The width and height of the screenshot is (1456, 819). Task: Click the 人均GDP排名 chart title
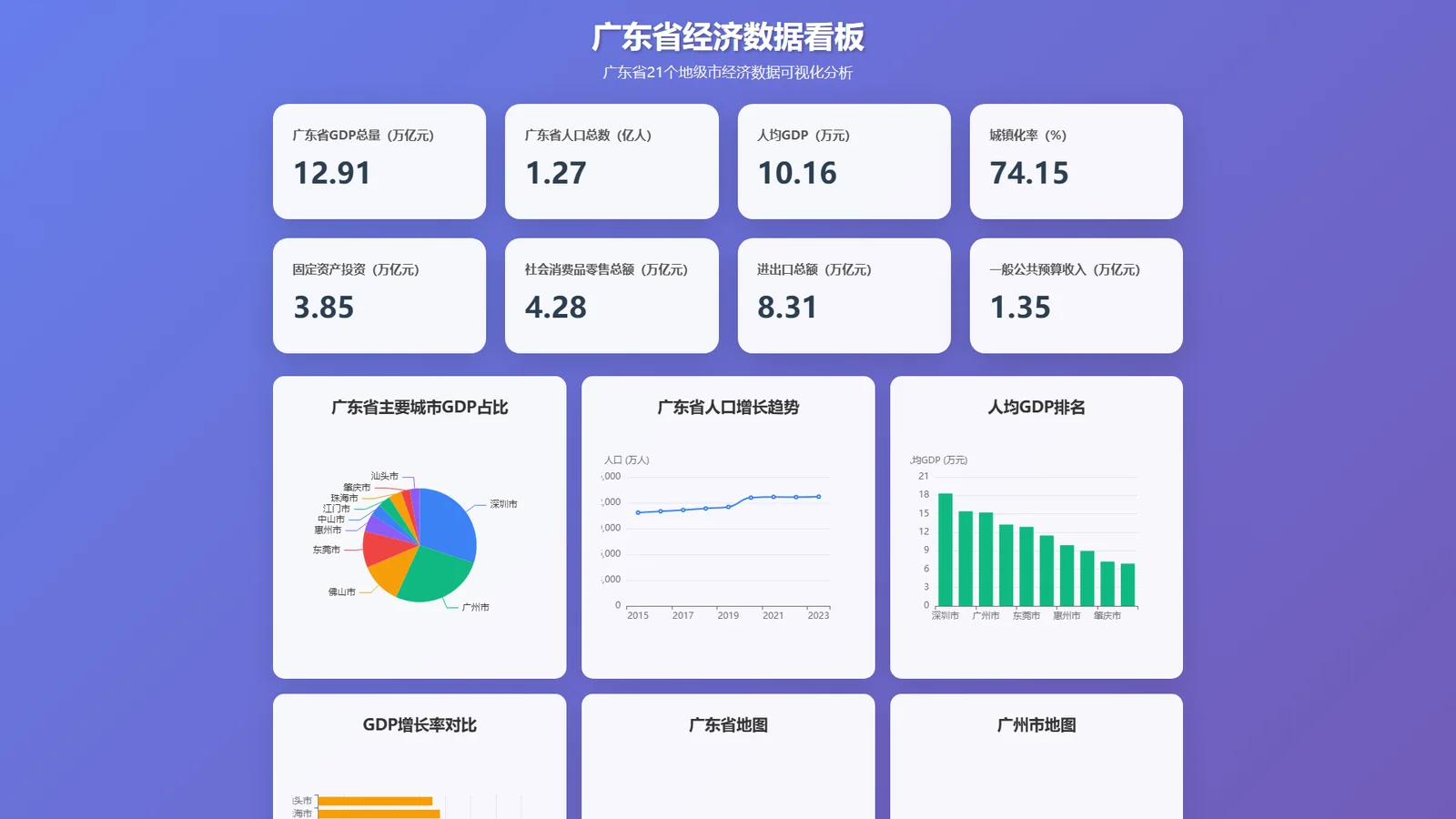[1036, 407]
